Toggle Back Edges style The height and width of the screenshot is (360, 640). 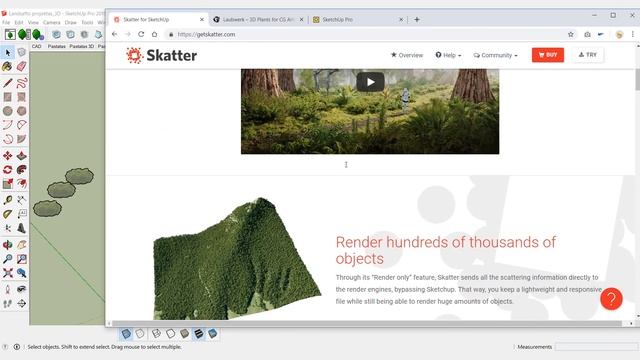click(140, 334)
